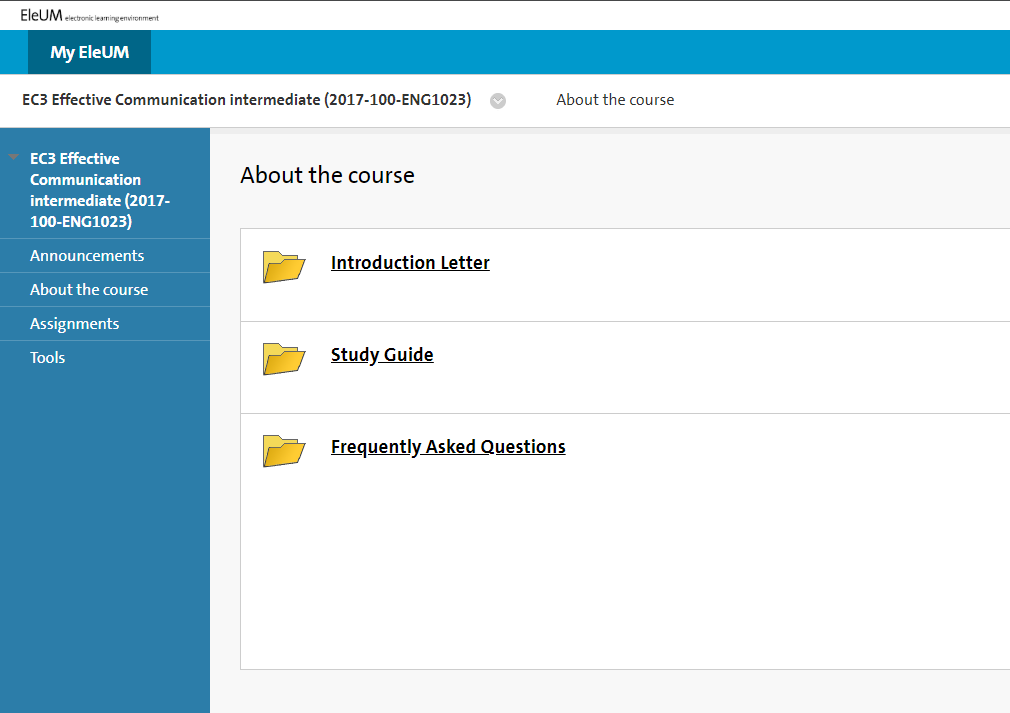
Task: Click the Study Guide folder icon
Action: 283,359
